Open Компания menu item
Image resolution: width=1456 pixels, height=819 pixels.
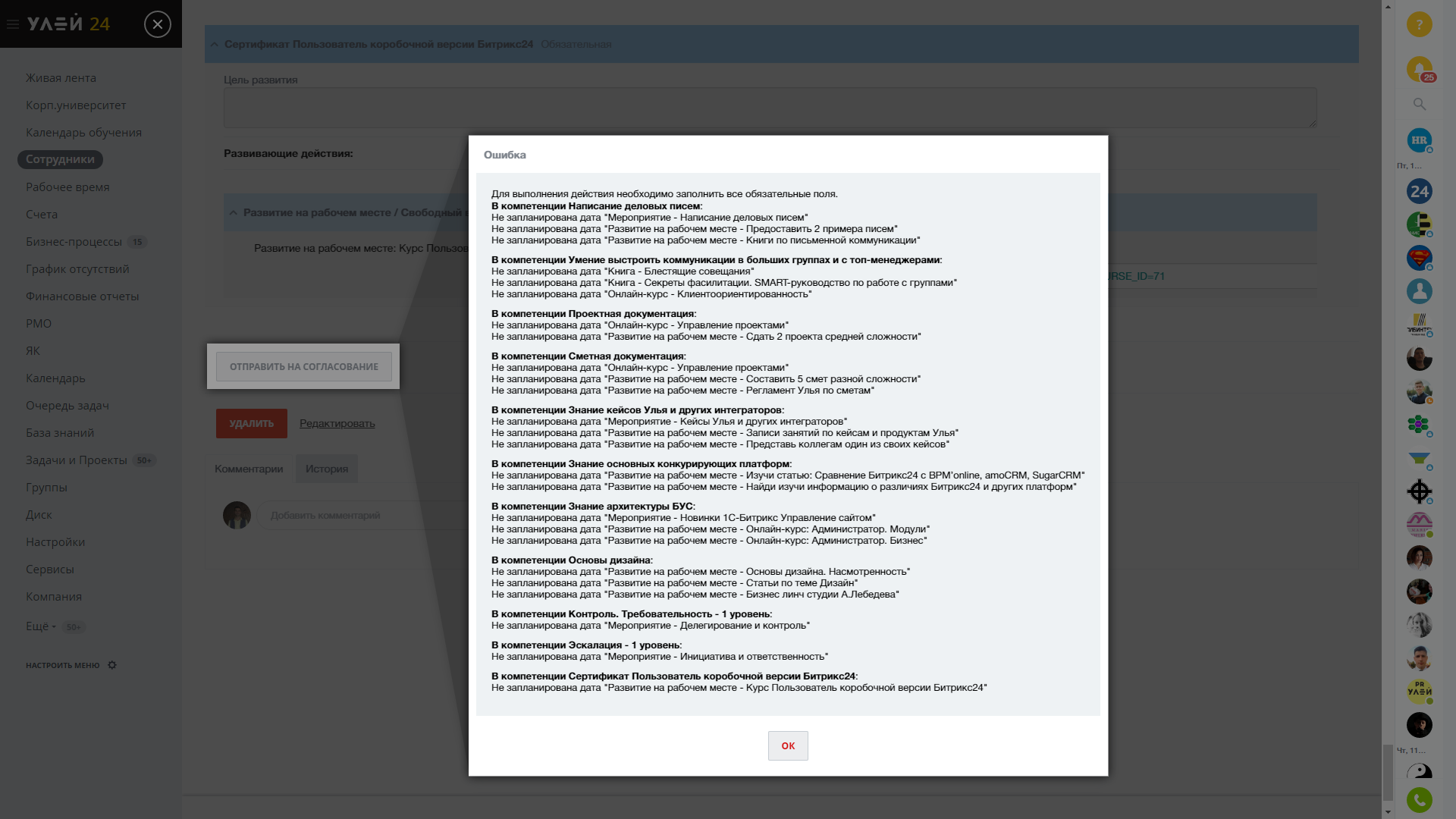[x=54, y=597]
